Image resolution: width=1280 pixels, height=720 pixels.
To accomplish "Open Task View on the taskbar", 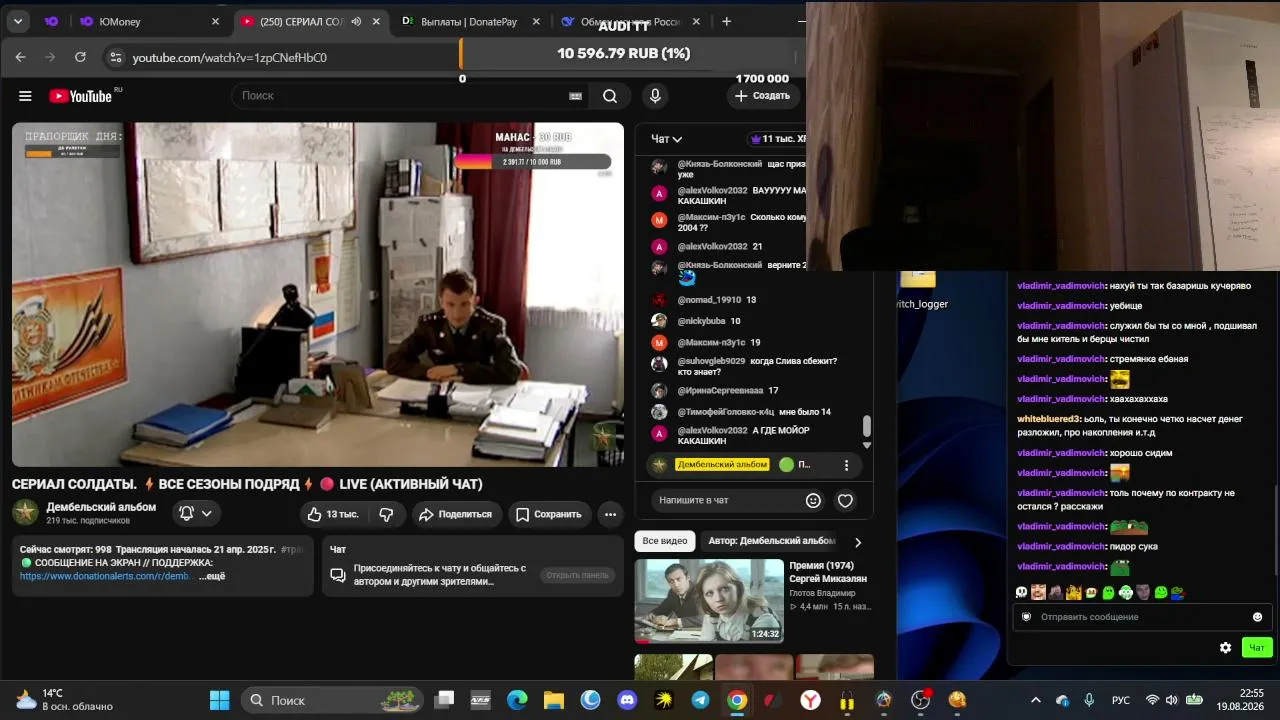I will [x=444, y=700].
